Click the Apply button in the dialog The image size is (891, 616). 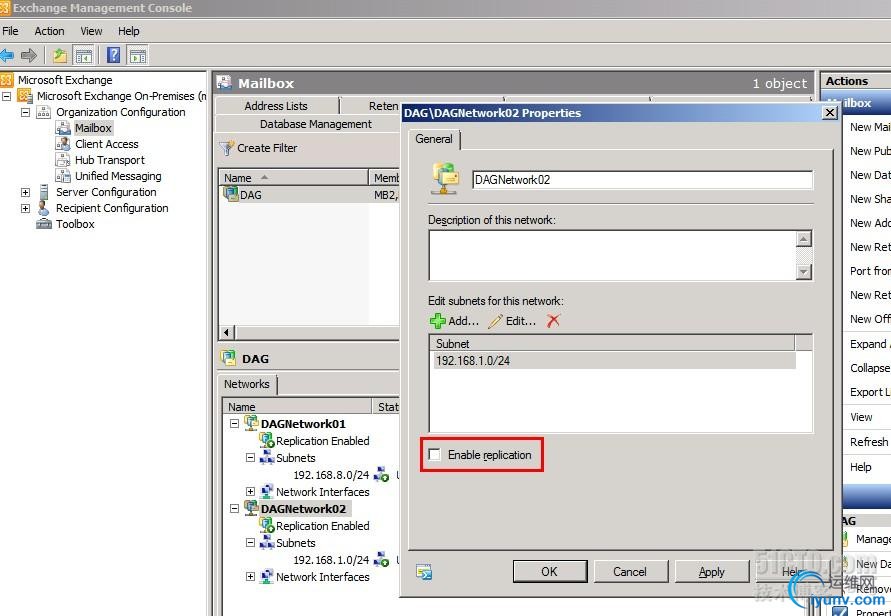[711, 572]
